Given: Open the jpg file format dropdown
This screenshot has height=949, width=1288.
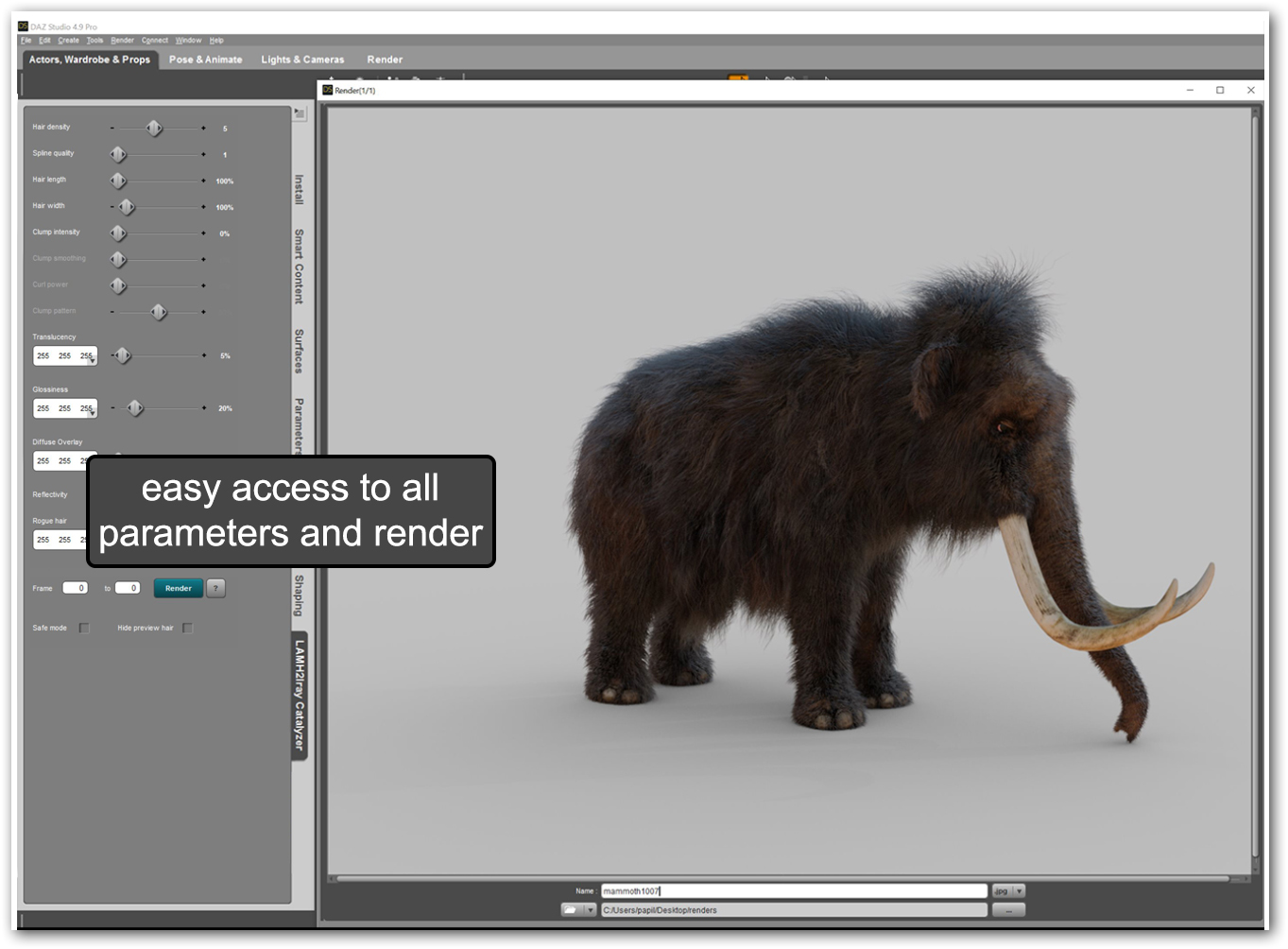Looking at the screenshot, I should (1008, 890).
